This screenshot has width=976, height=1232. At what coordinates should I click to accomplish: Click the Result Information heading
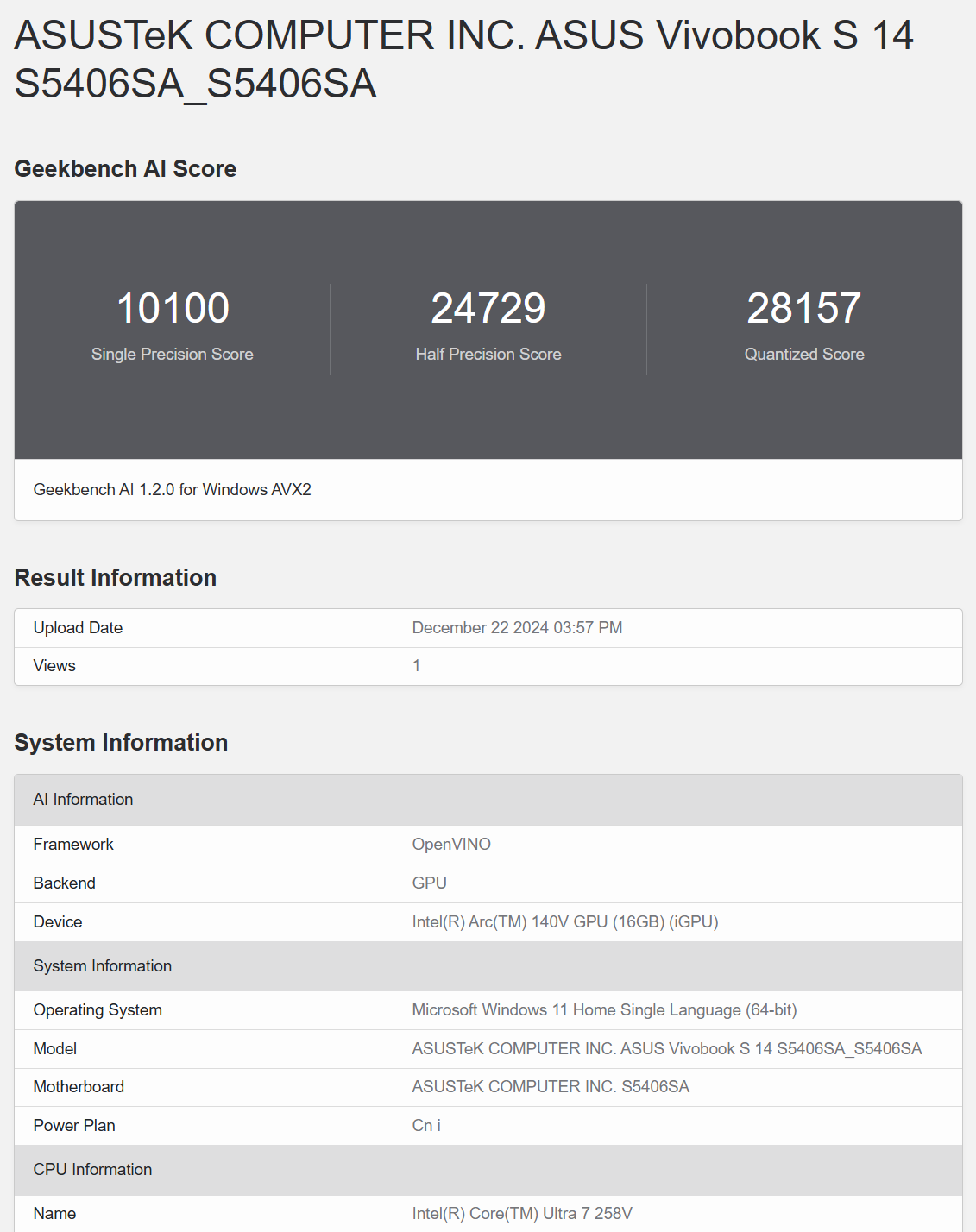click(x=116, y=577)
